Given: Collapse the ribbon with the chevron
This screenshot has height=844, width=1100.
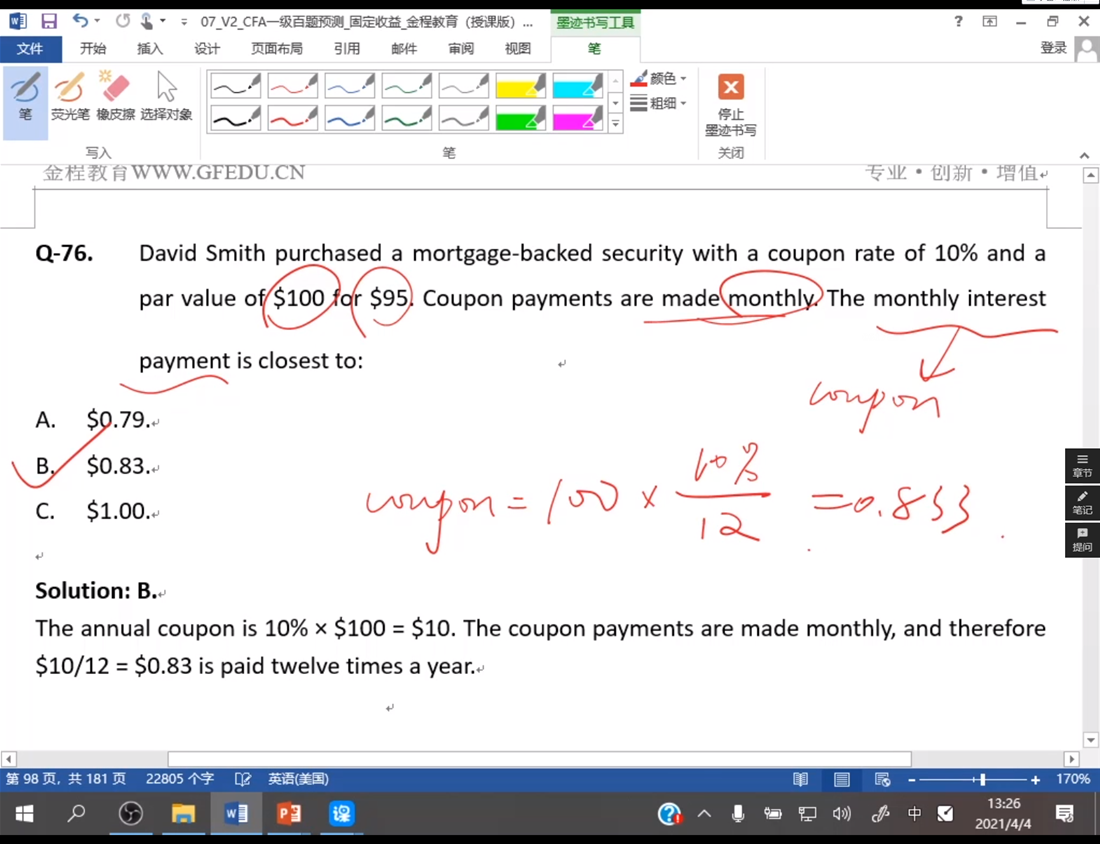Looking at the screenshot, I should 1085,155.
